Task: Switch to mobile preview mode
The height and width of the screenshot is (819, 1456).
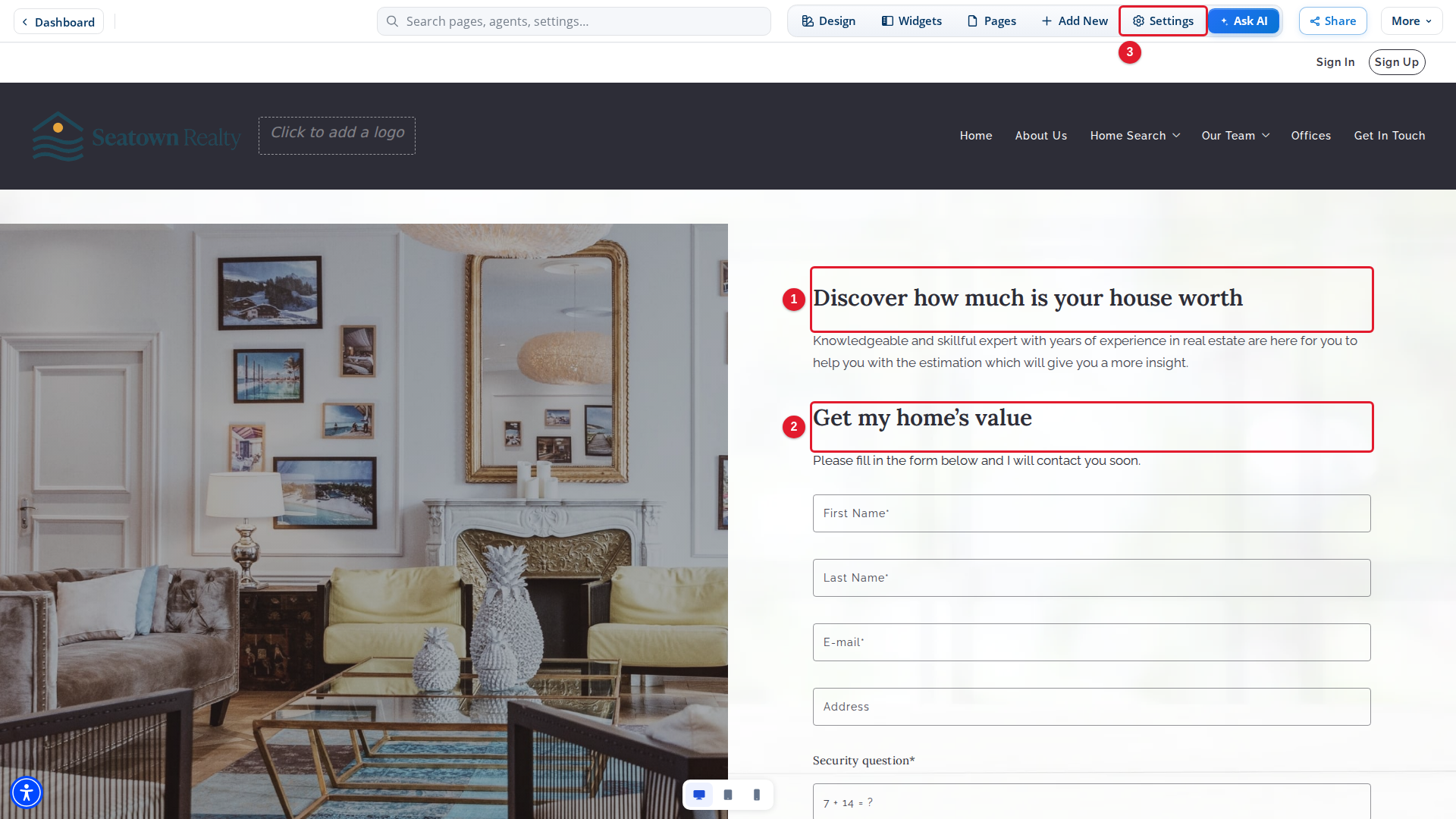Action: tap(757, 795)
